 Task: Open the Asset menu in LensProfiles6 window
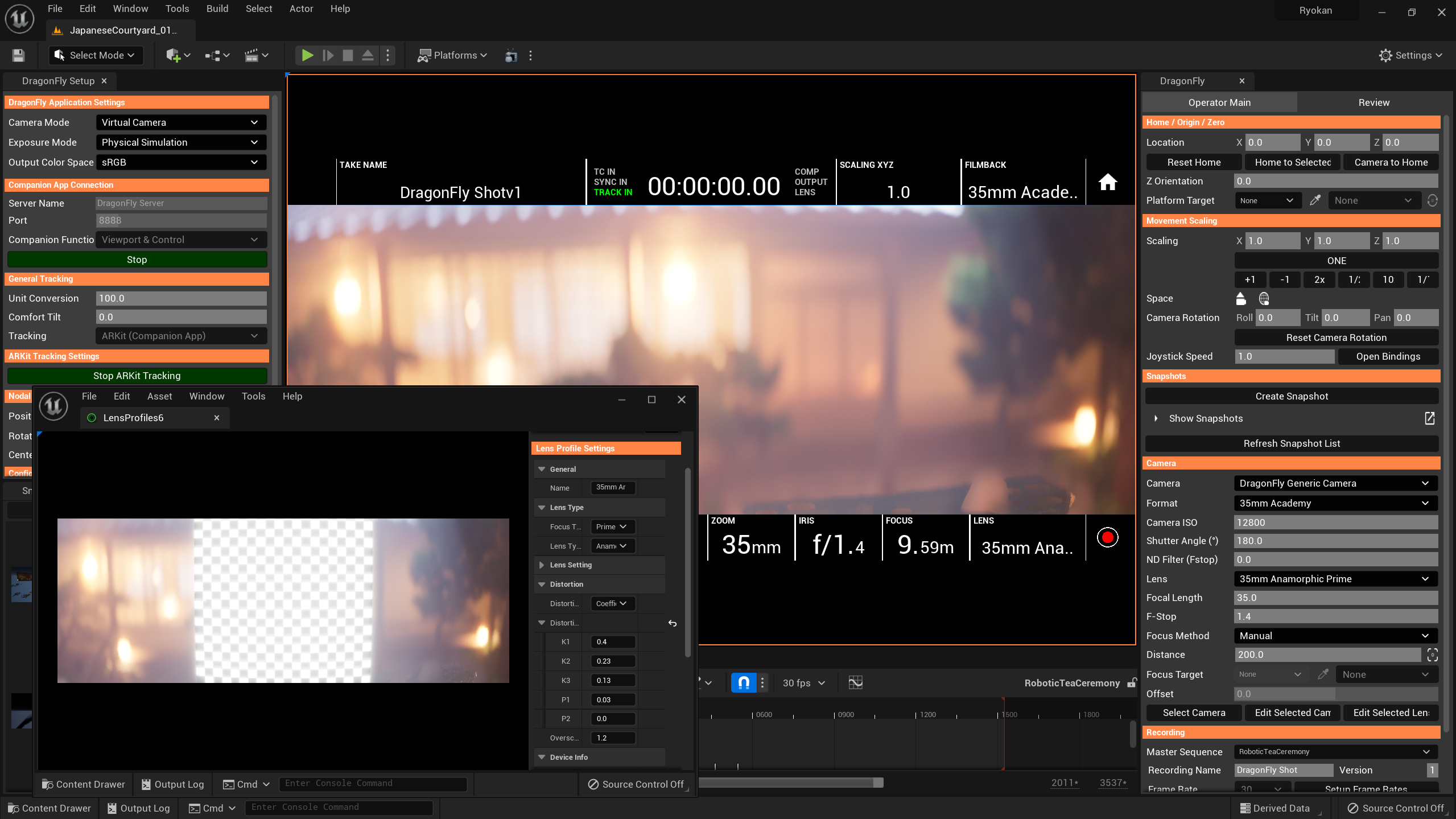coord(159,396)
